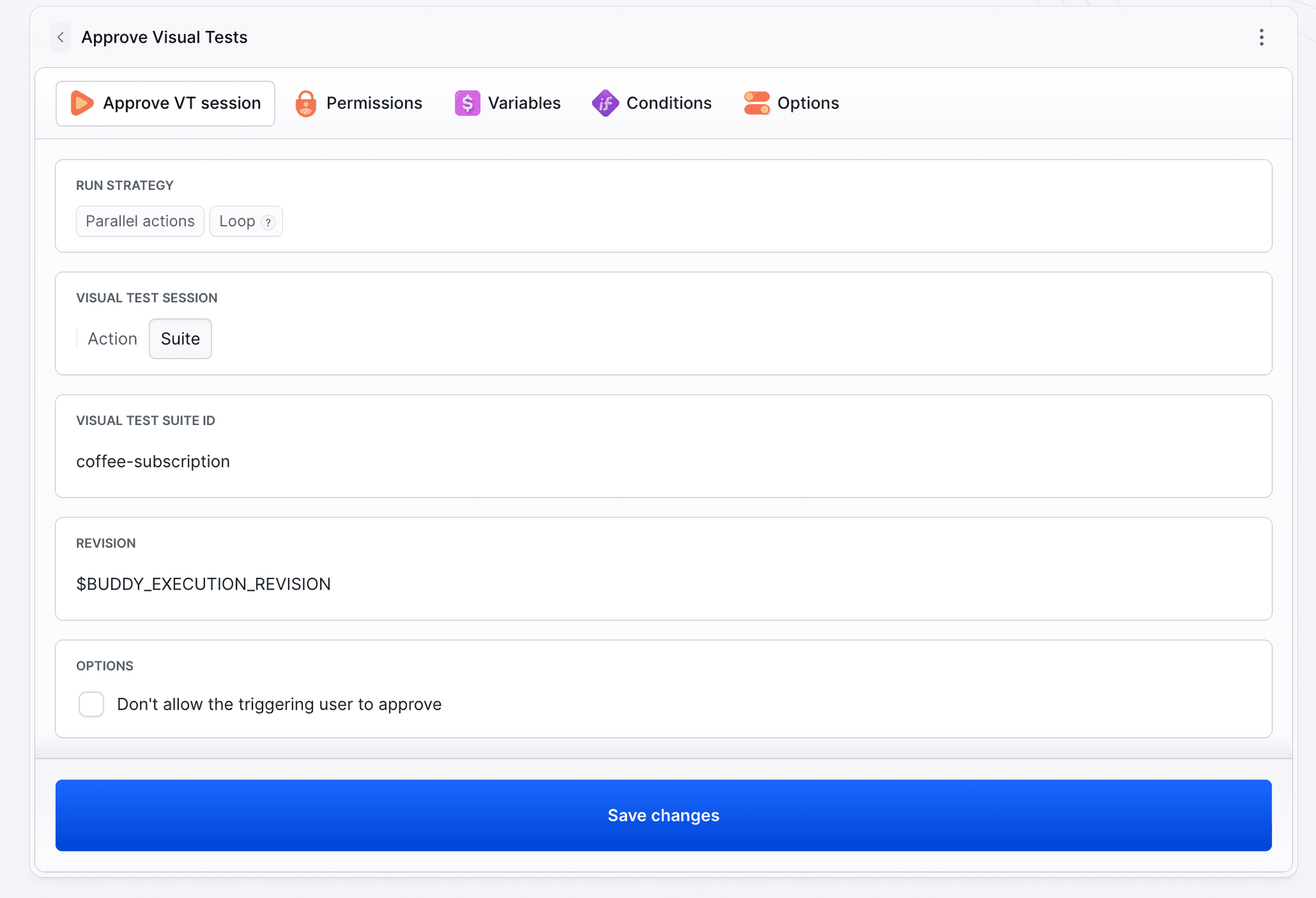Viewport: 1316px width, 898px height.
Task: Open the Conditions tab
Action: point(652,104)
